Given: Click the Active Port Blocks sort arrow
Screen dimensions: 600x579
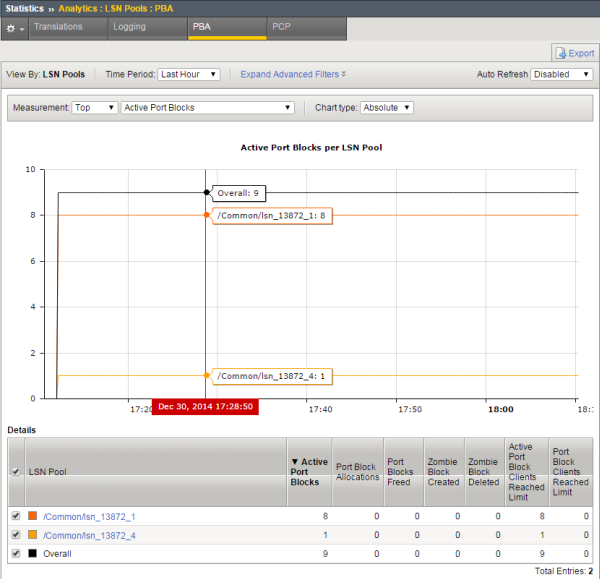Looking at the screenshot, I should click(x=293, y=462).
